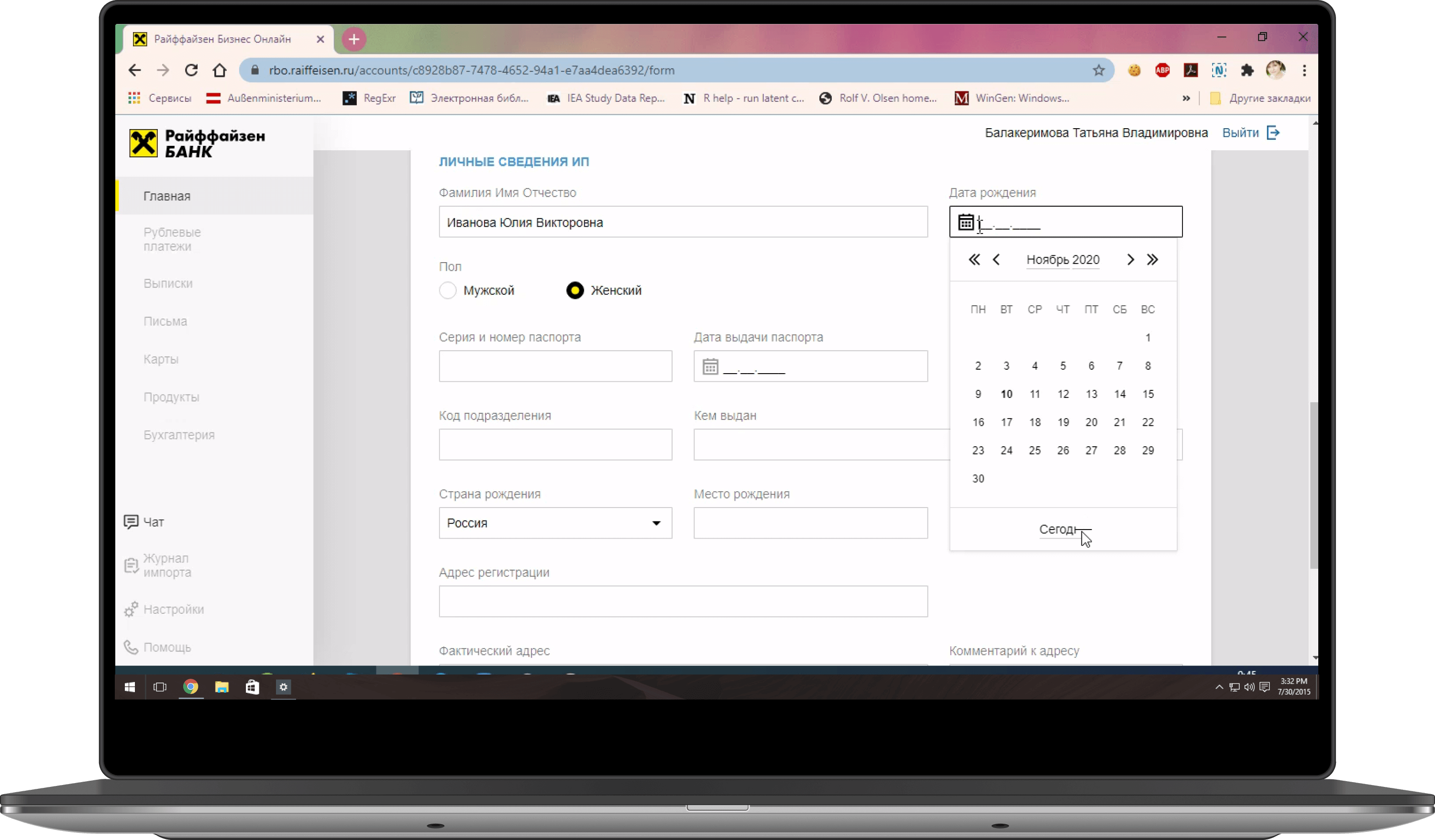The width and height of the screenshot is (1435, 840).
Task: Click the Выйти logout link
Action: pos(1240,133)
